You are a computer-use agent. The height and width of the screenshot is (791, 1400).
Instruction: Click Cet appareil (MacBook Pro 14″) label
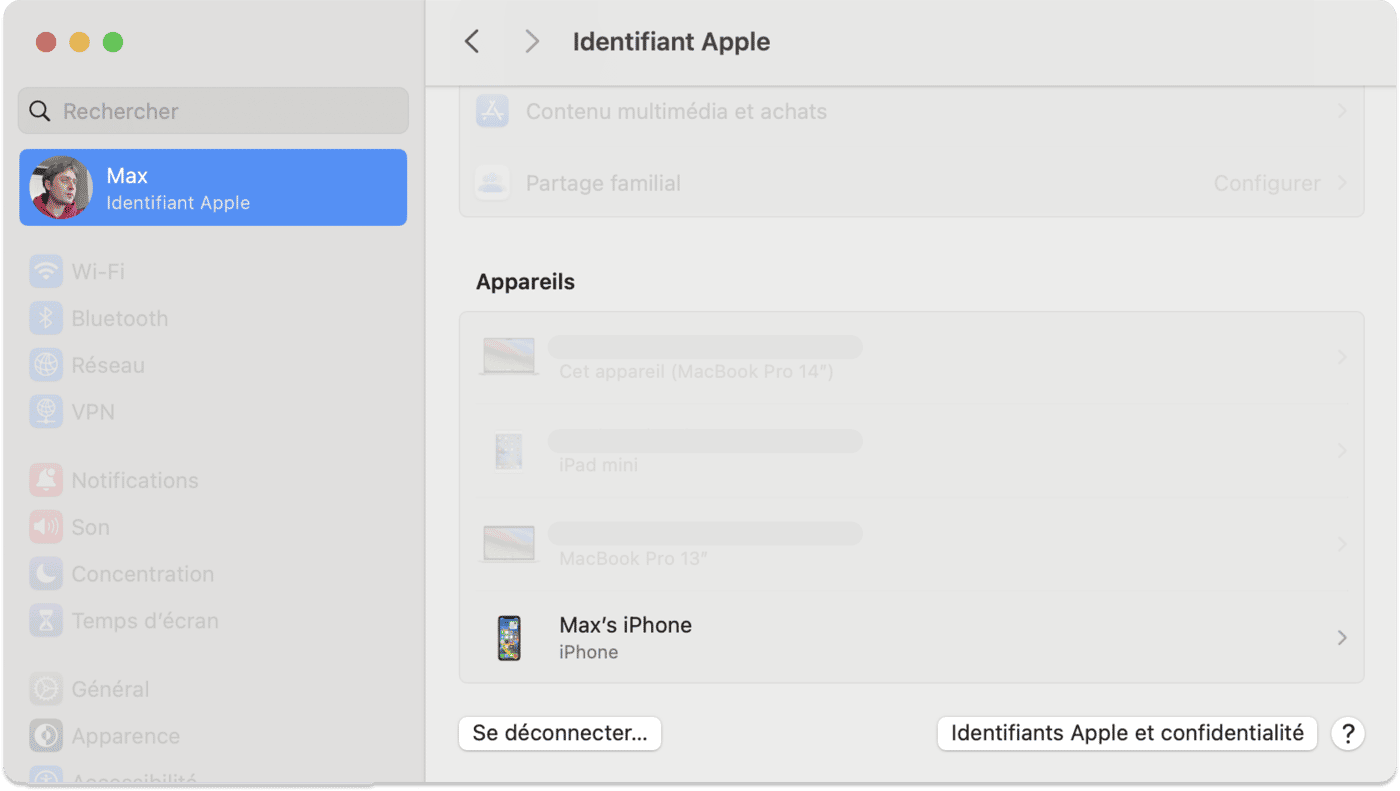click(696, 372)
